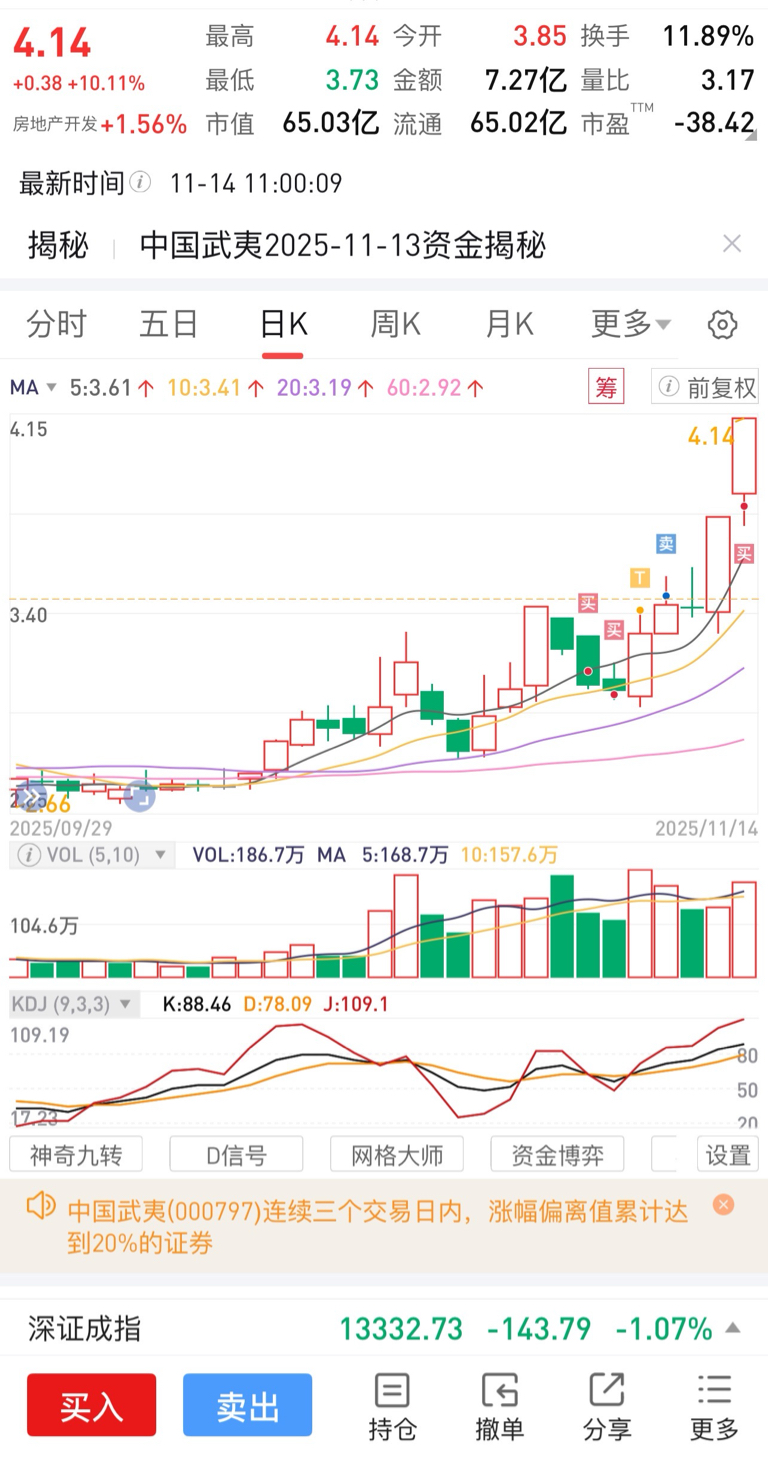This screenshot has width=768, height=1478.
Task: Tap the 筹 chip distribution icon
Action: [607, 387]
